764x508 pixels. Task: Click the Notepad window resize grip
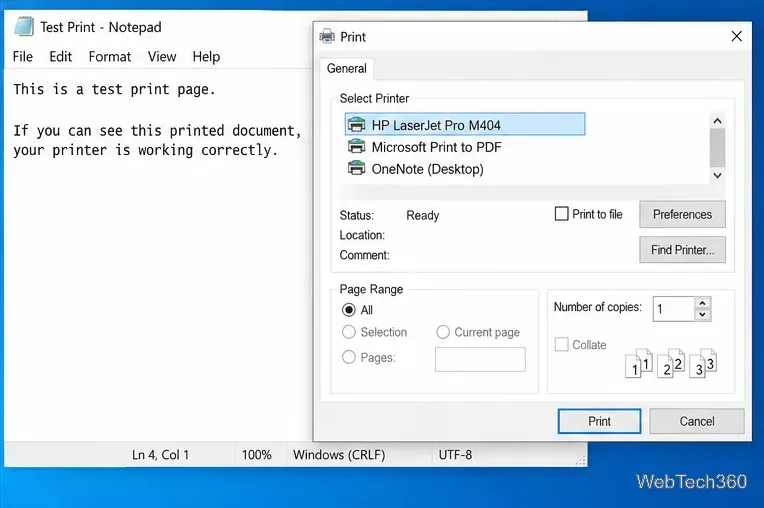581,460
